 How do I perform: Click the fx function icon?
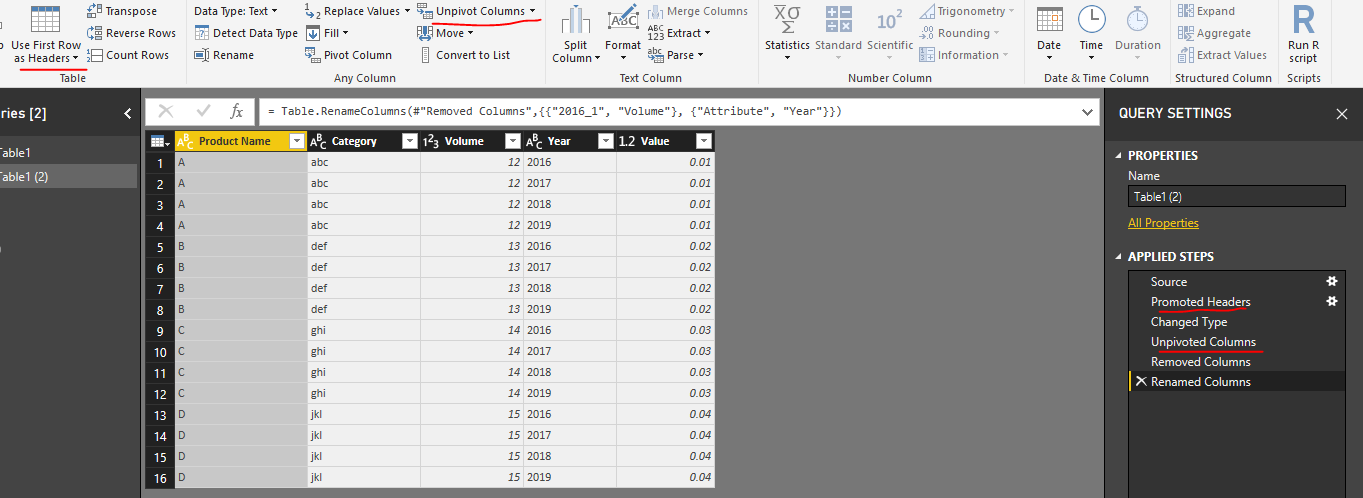pos(237,112)
